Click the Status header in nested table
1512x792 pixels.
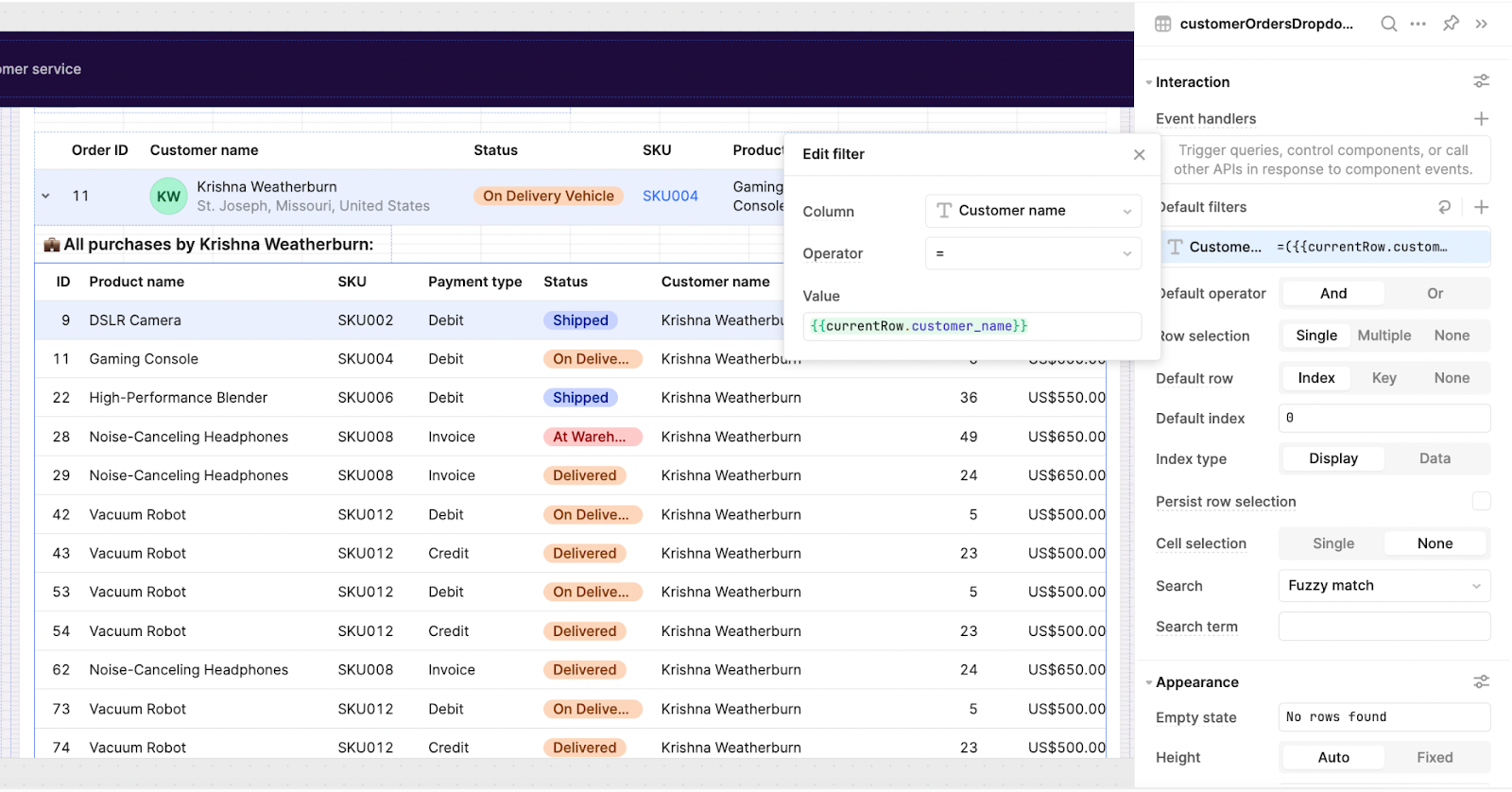click(566, 282)
